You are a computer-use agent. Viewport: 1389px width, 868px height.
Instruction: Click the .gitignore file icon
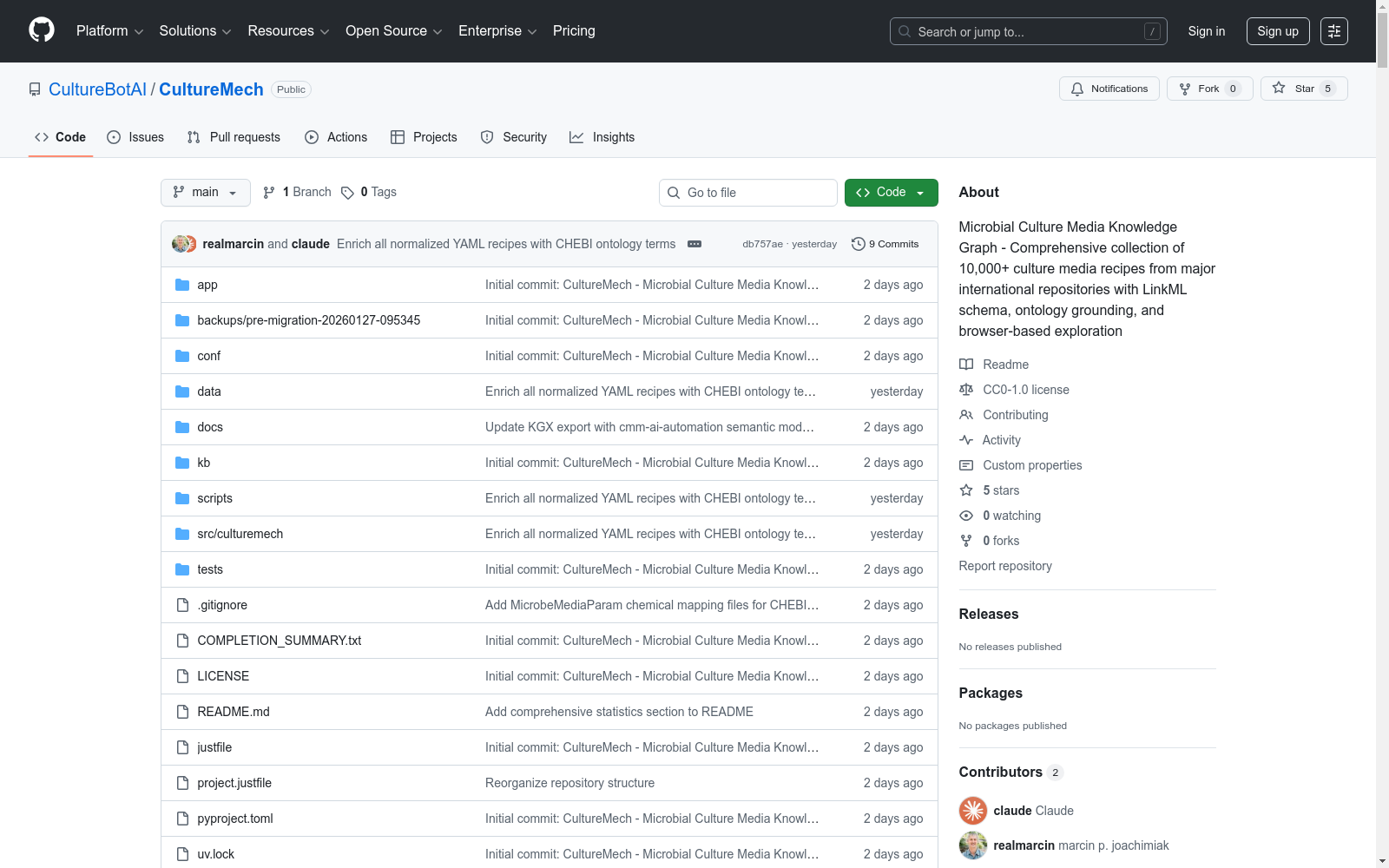click(182, 605)
